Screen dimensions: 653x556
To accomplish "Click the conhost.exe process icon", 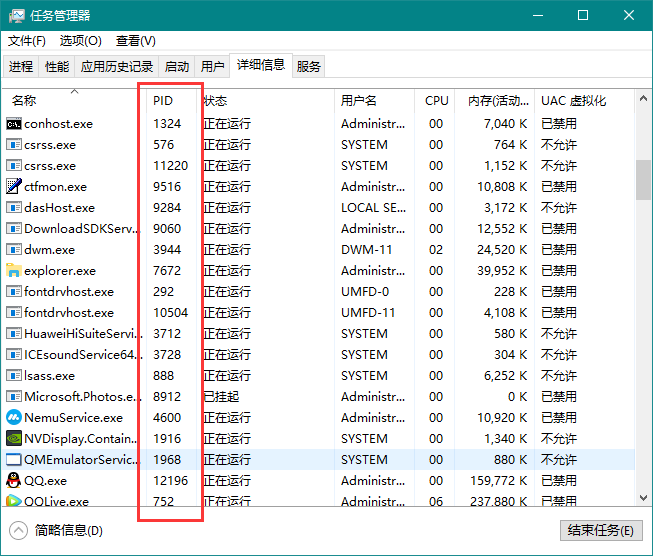I will [x=14, y=124].
